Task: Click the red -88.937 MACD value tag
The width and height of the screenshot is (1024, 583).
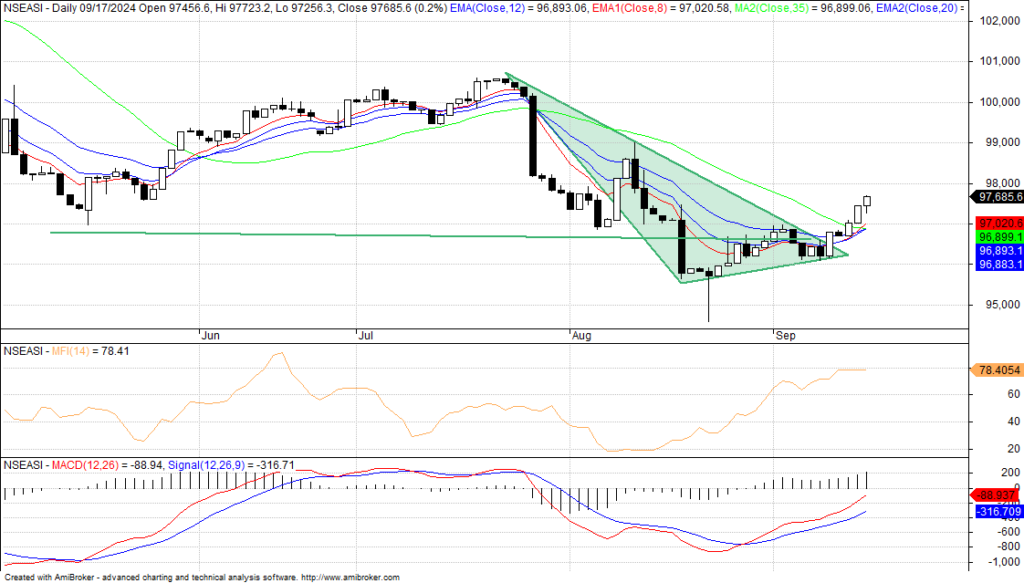Action: point(997,495)
